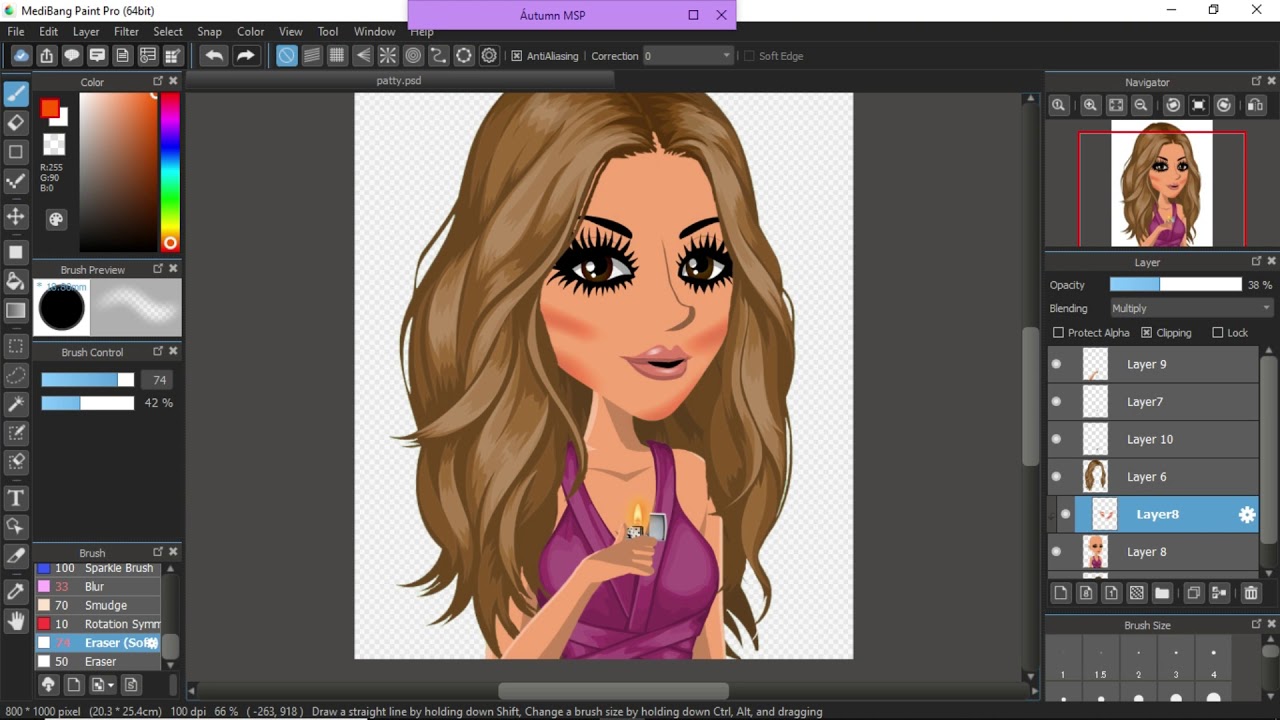
Task: Duplicate the selected layer
Action: [1193, 593]
